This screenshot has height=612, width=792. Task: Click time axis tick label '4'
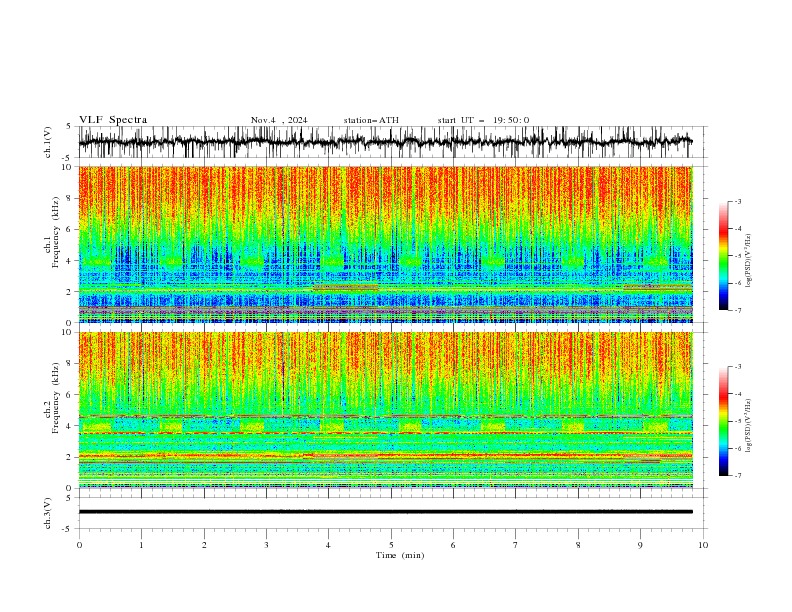[328, 545]
